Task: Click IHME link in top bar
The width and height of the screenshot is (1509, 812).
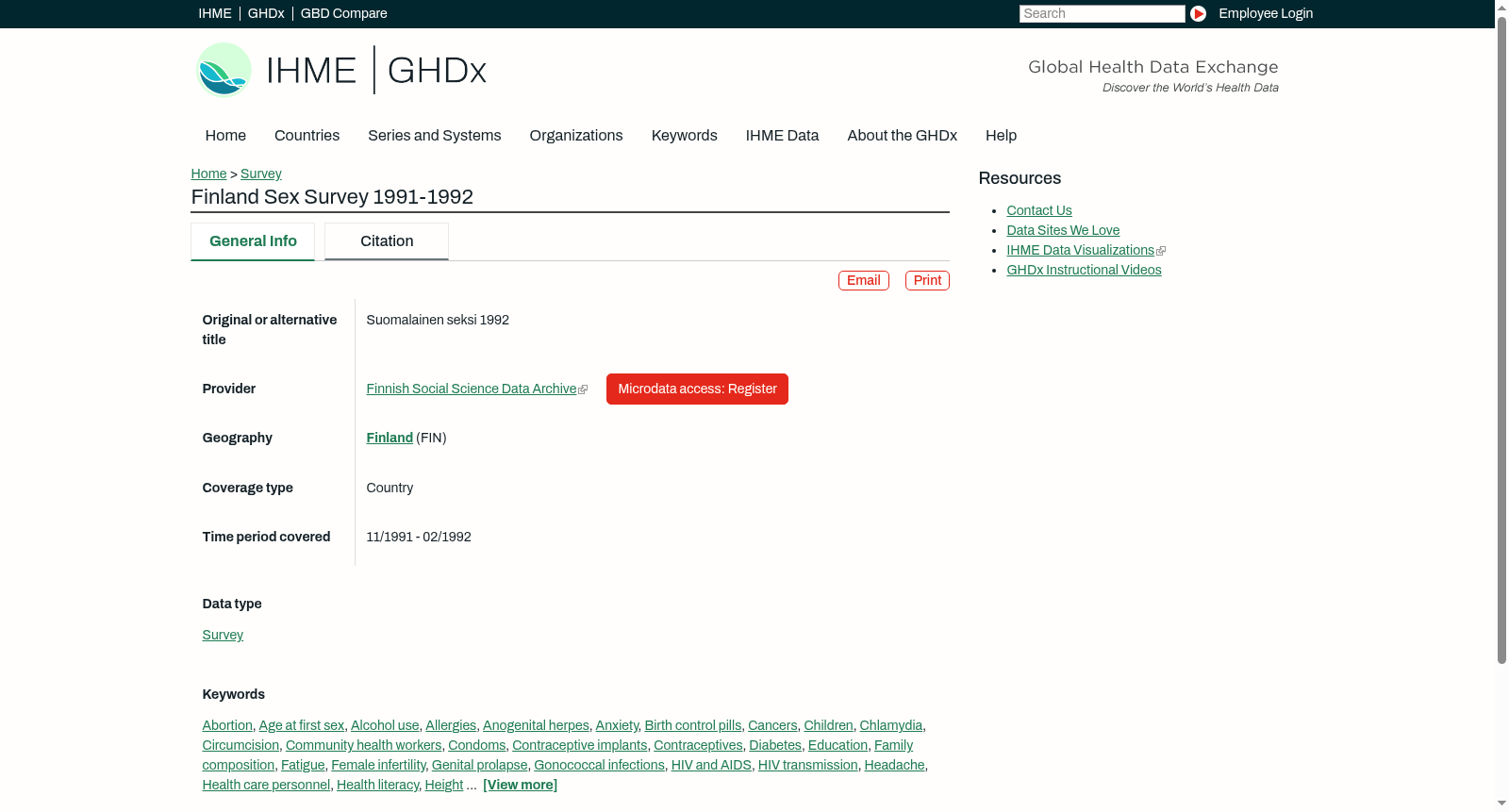Action: coord(215,13)
